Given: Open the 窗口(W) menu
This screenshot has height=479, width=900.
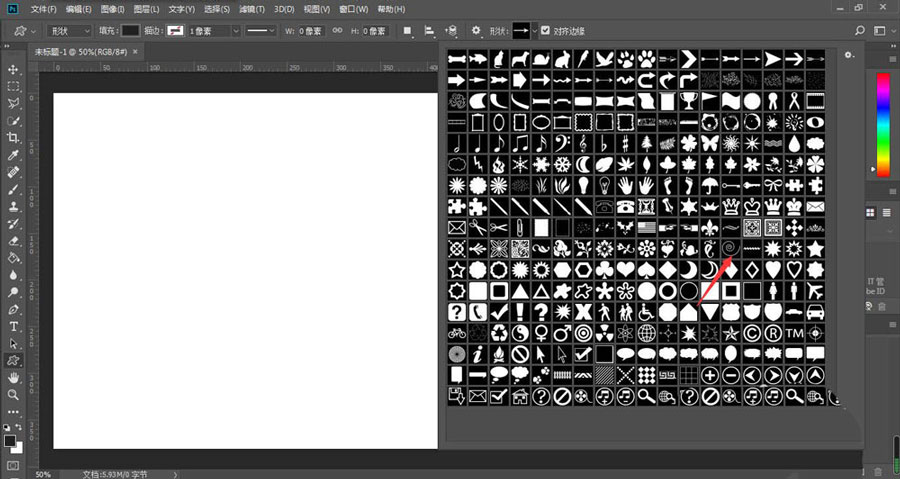Looking at the screenshot, I should click(354, 9).
